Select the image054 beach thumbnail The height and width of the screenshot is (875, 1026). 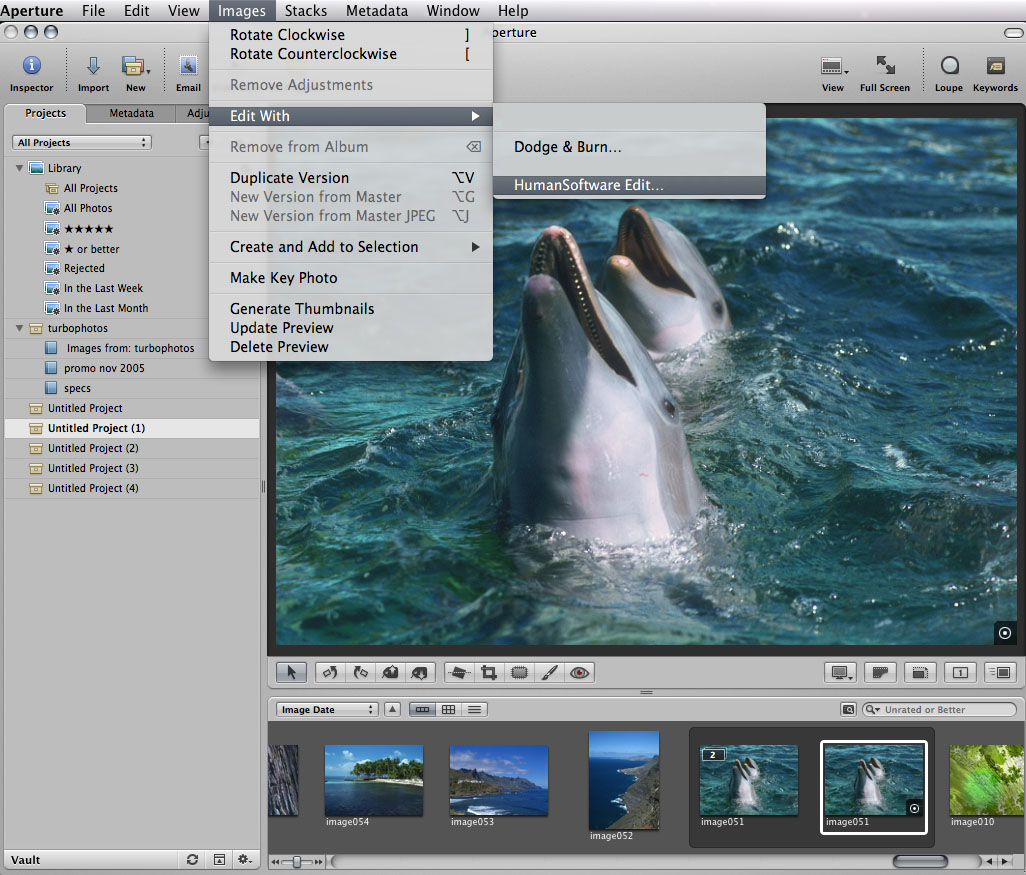tap(374, 780)
